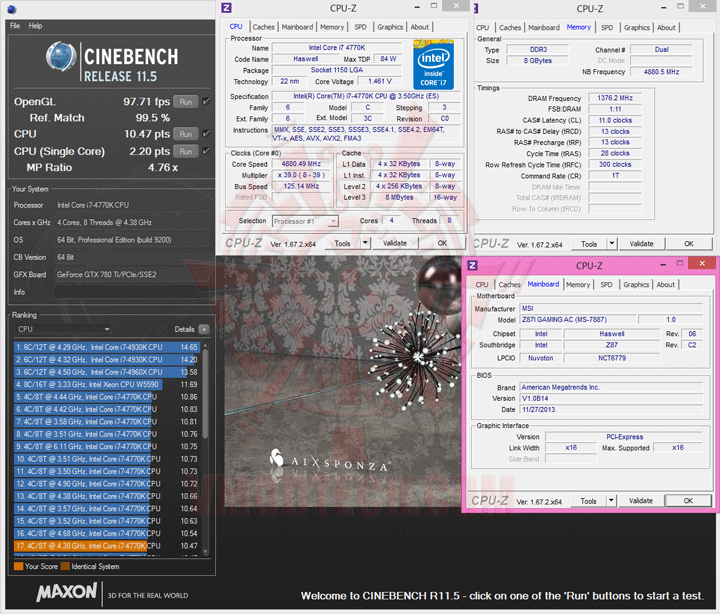Click Tools button in CPU-Z Memory window
The image size is (720, 614).
589,243
